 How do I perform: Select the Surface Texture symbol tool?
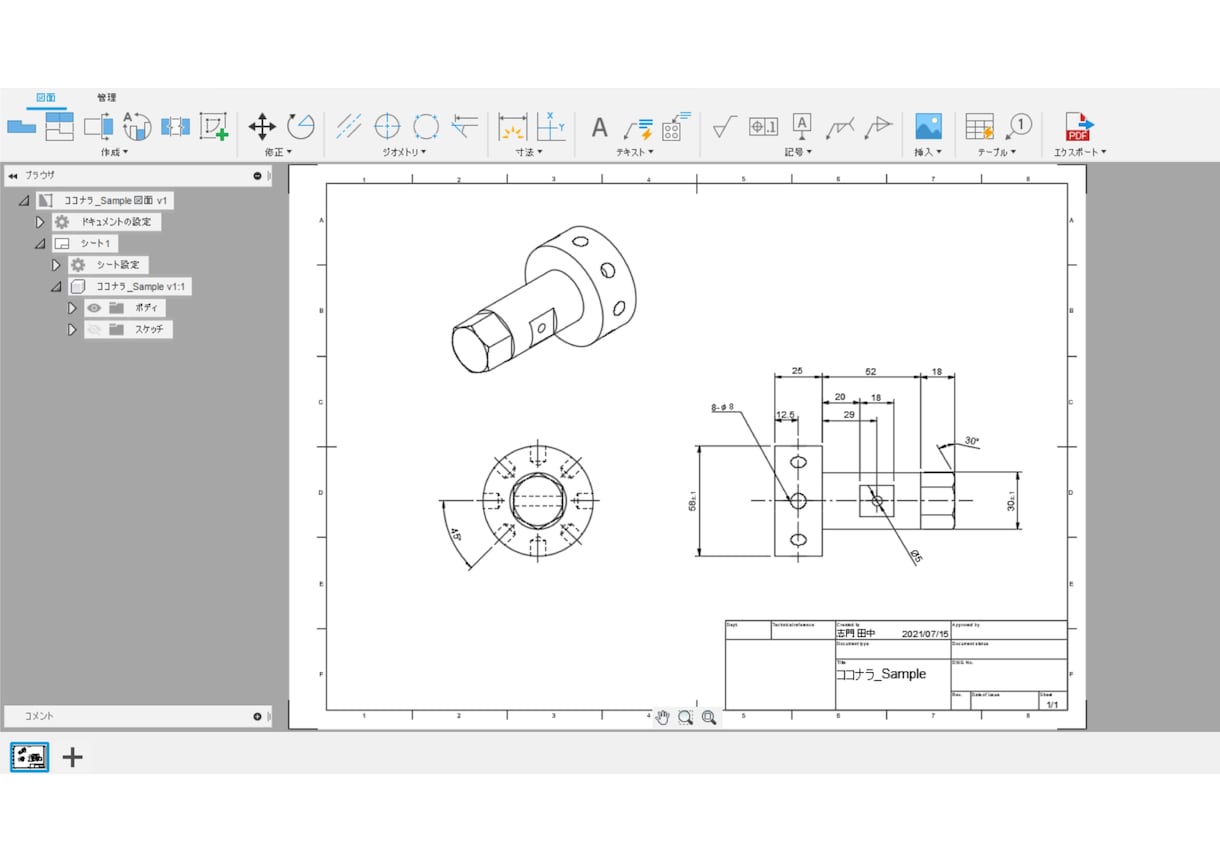coord(725,126)
